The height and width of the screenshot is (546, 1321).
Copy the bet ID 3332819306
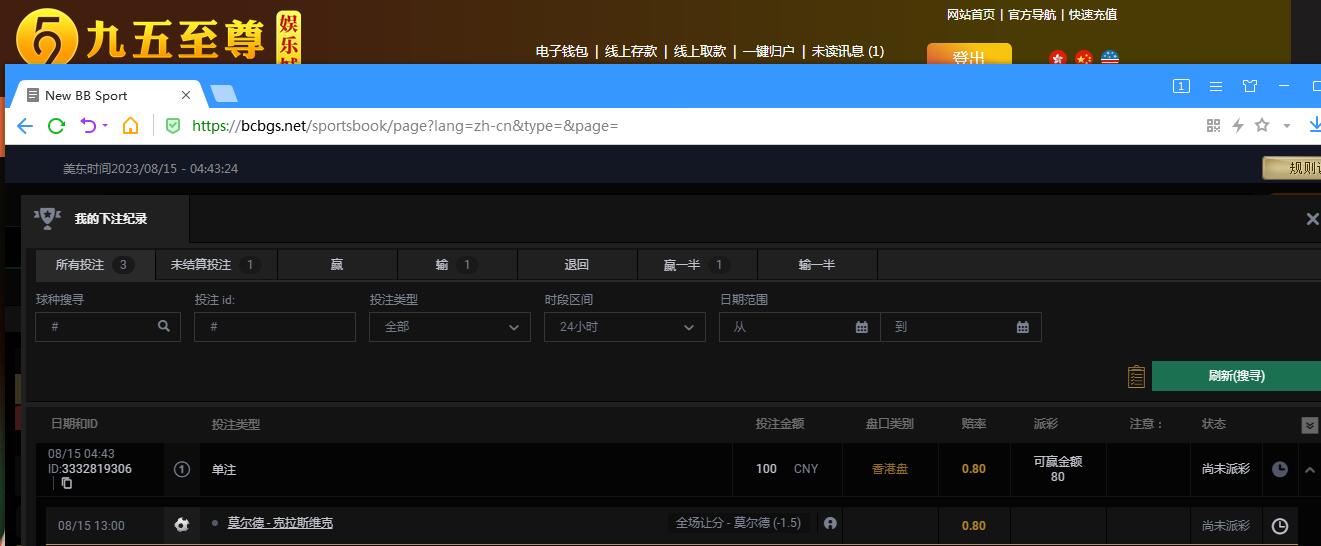point(67,483)
